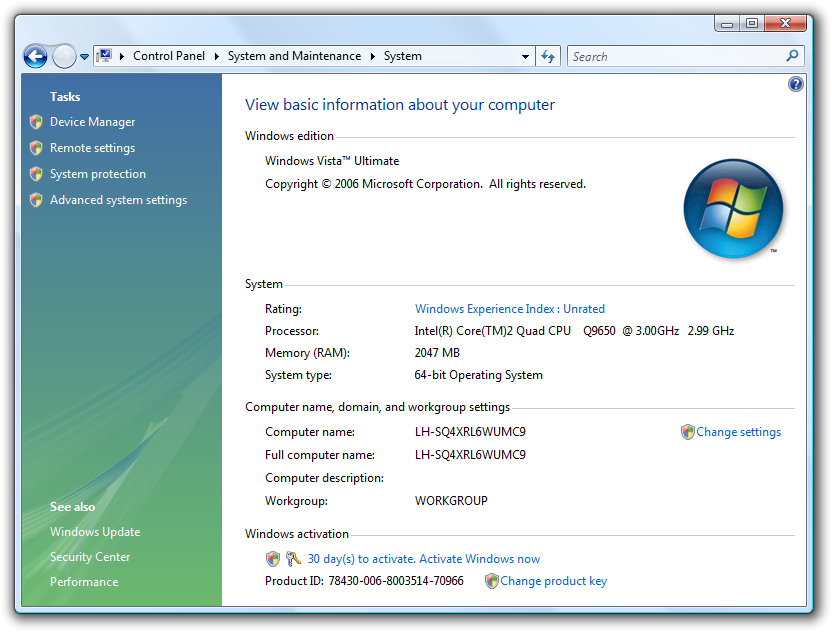The height and width of the screenshot is (632, 832).
Task: Click the 2047 MB memory value
Action: 437,352
